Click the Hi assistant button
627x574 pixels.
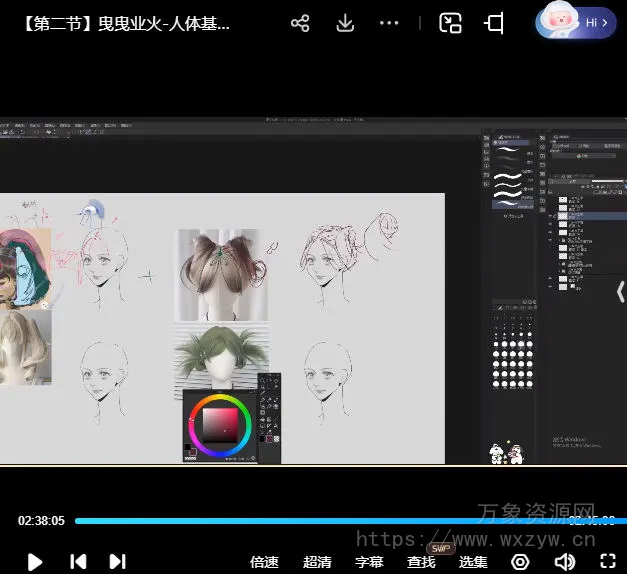(x=576, y=22)
